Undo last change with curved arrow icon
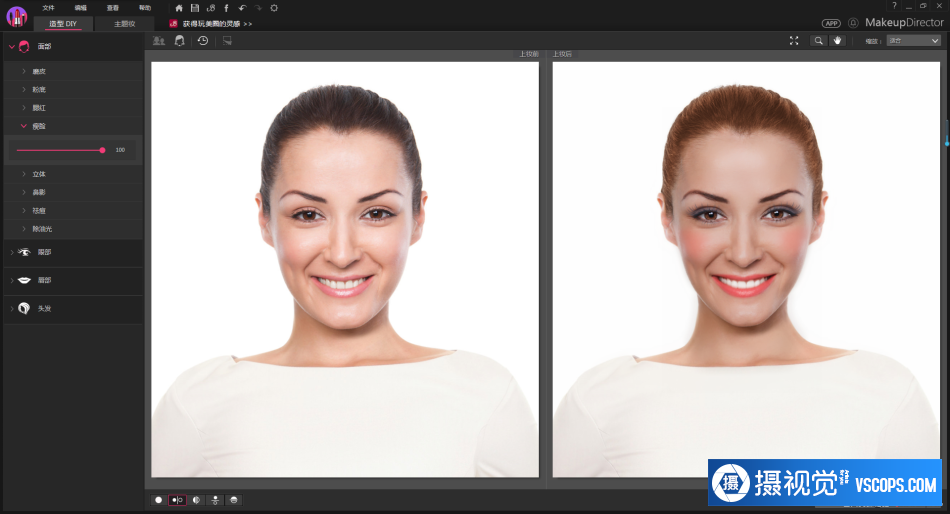This screenshot has width=950, height=514. [x=242, y=8]
